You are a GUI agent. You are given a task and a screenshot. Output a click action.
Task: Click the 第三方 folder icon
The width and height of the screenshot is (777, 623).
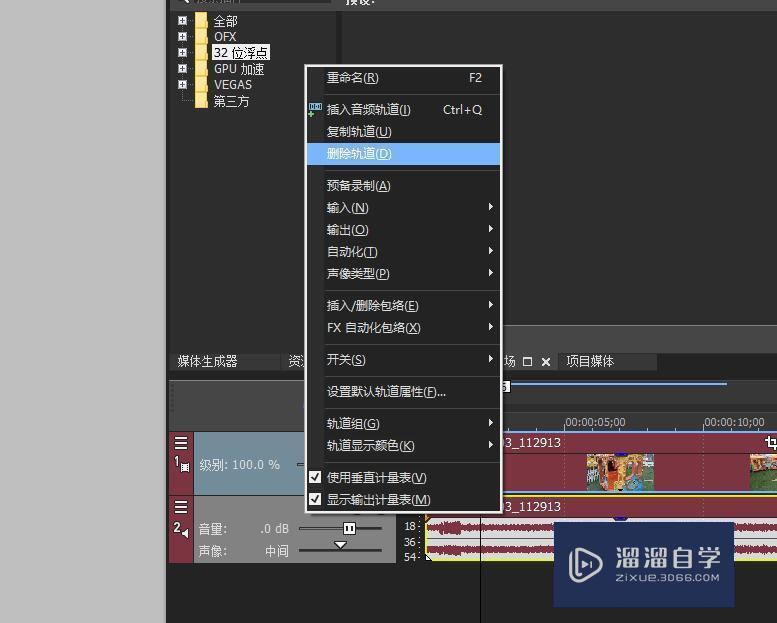[201, 101]
